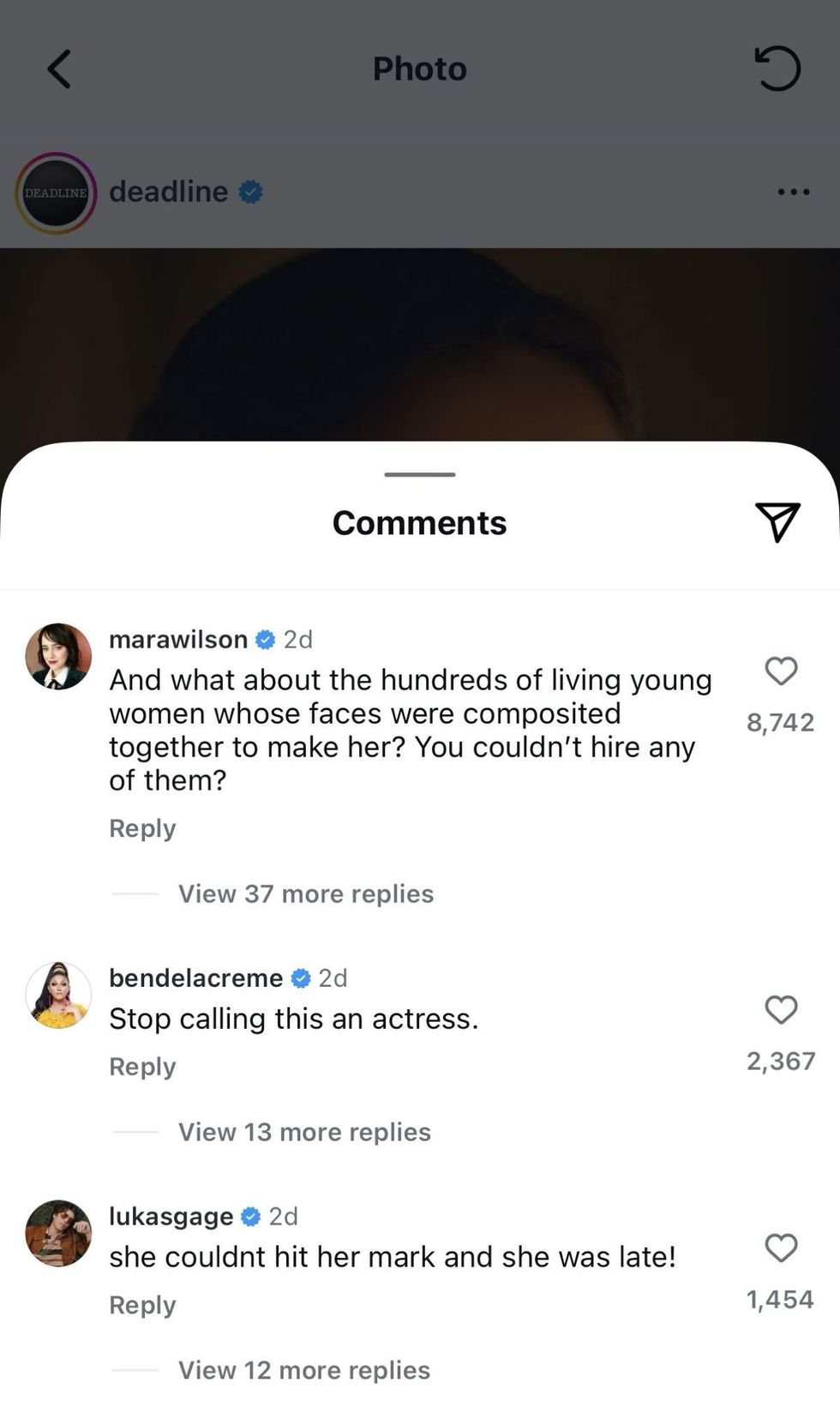
Task: Expand the 37 more replies under marawilson
Action: coord(305,893)
